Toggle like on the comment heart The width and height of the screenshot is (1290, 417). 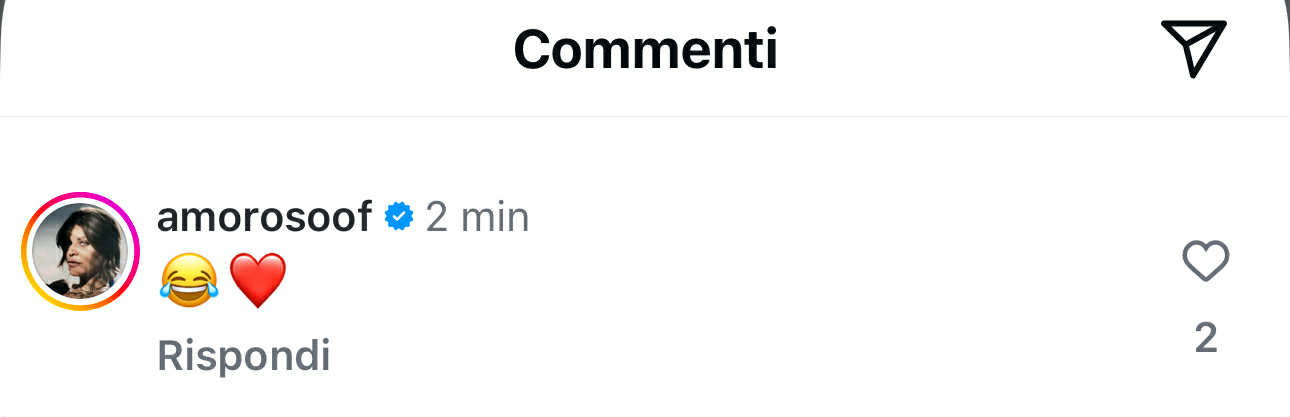point(1205,262)
